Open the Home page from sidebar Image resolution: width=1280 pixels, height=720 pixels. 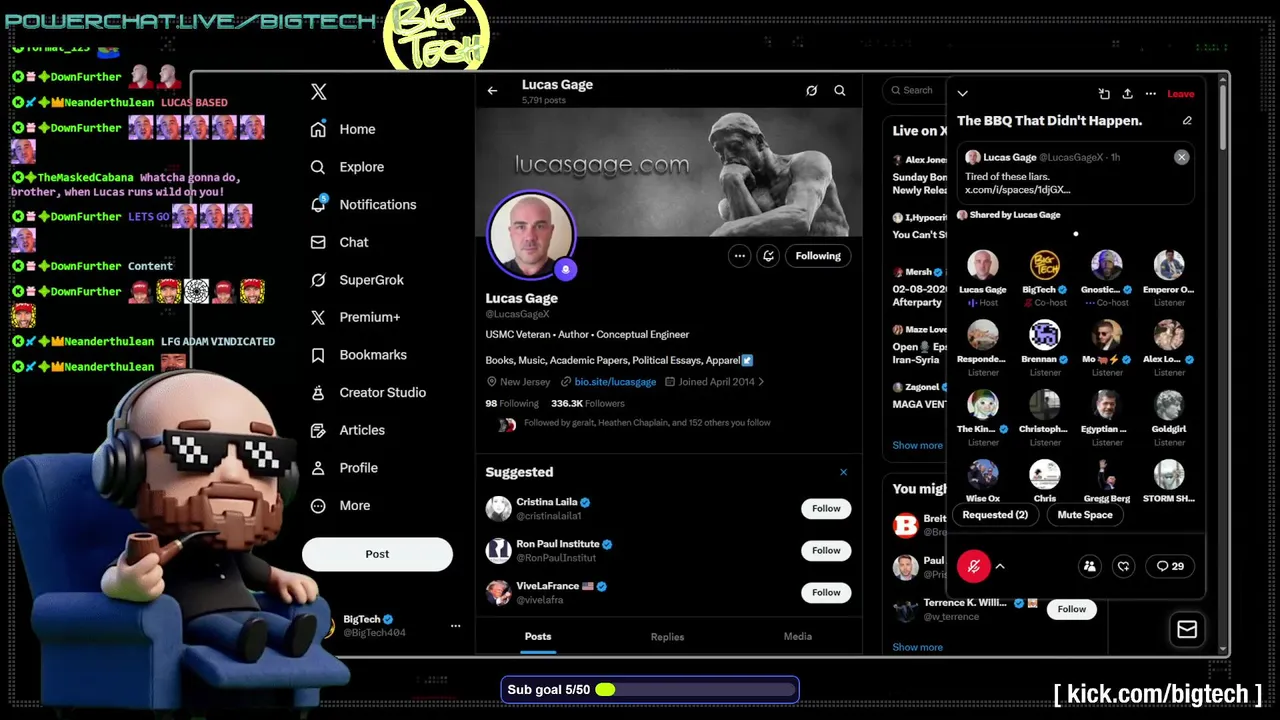click(343, 129)
